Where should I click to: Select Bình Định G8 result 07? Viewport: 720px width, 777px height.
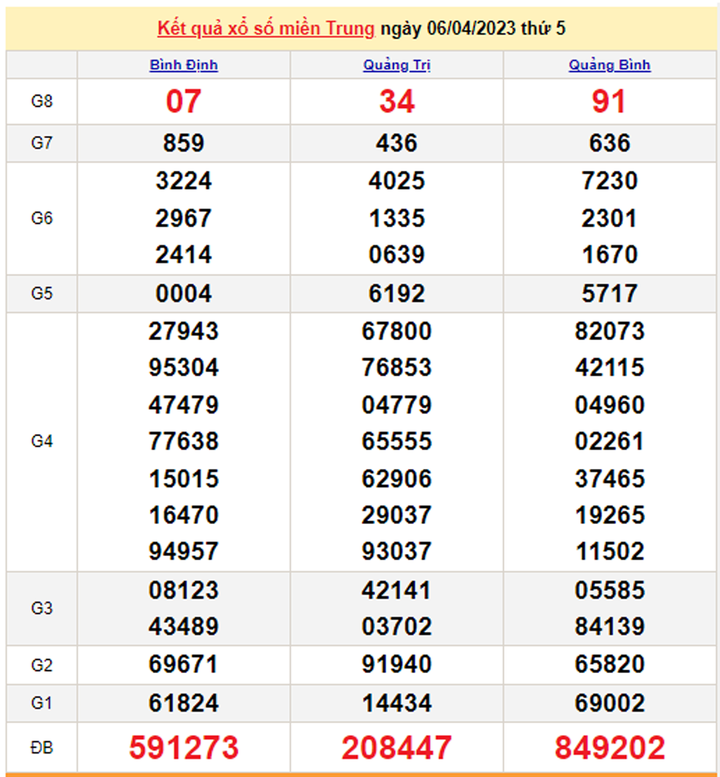click(x=184, y=101)
